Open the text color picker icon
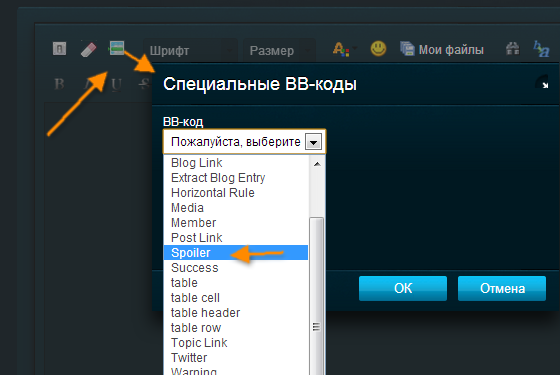Image resolution: width=560 pixels, height=375 pixels. tap(342, 49)
